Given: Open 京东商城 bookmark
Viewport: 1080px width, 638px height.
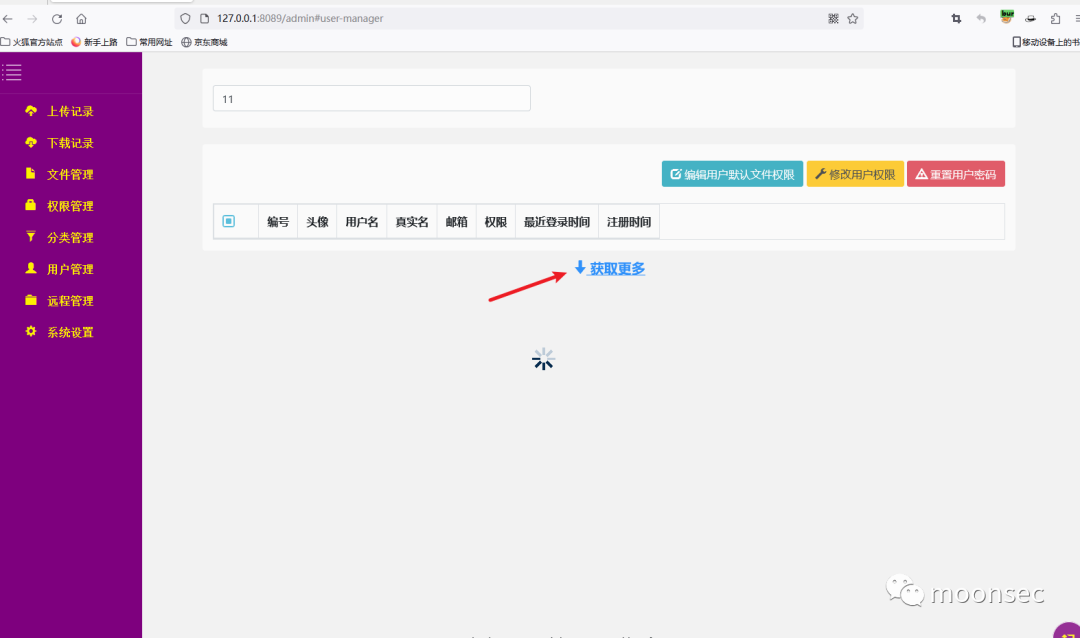Looking at the screenshot, I should coord(205,42).
